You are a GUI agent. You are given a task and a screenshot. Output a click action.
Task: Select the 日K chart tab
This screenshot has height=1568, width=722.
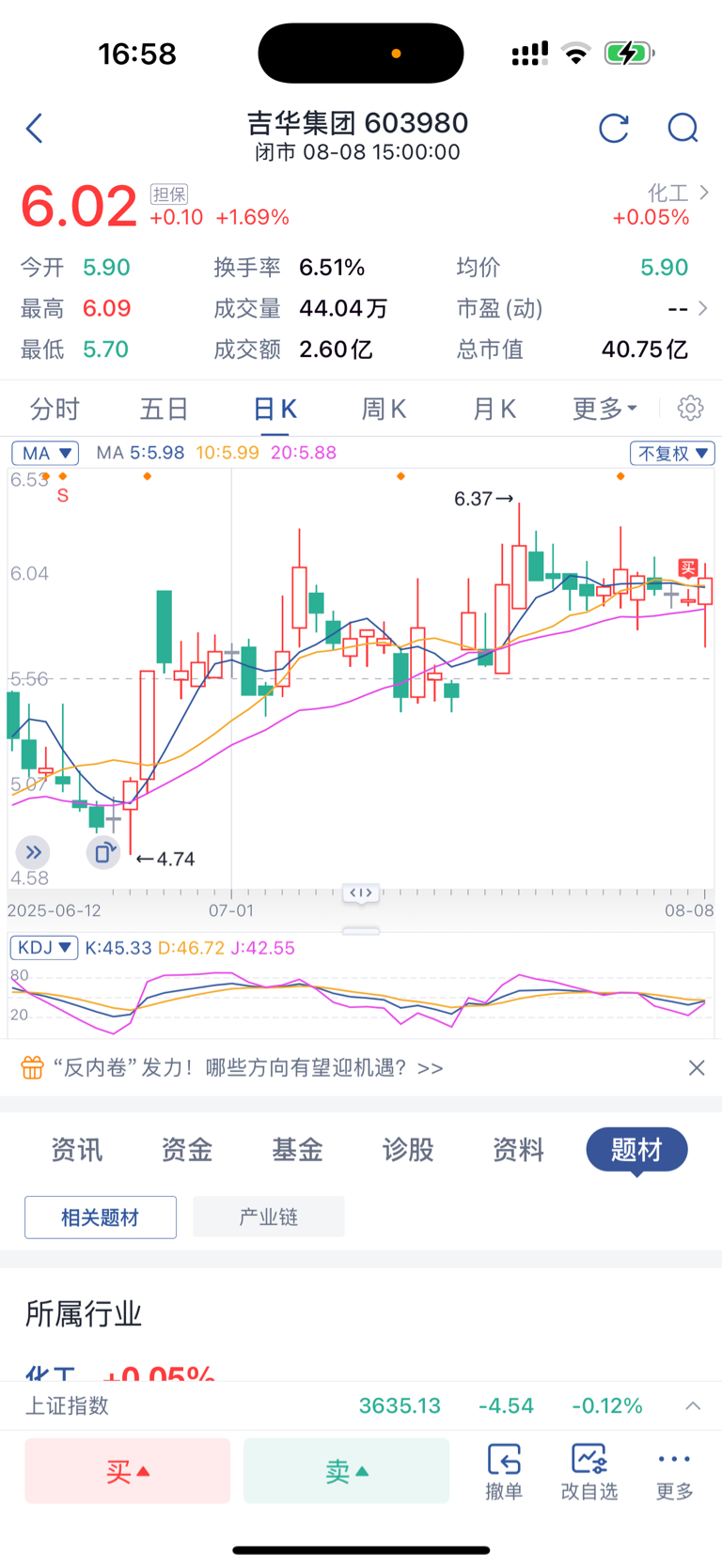(275, 409)
